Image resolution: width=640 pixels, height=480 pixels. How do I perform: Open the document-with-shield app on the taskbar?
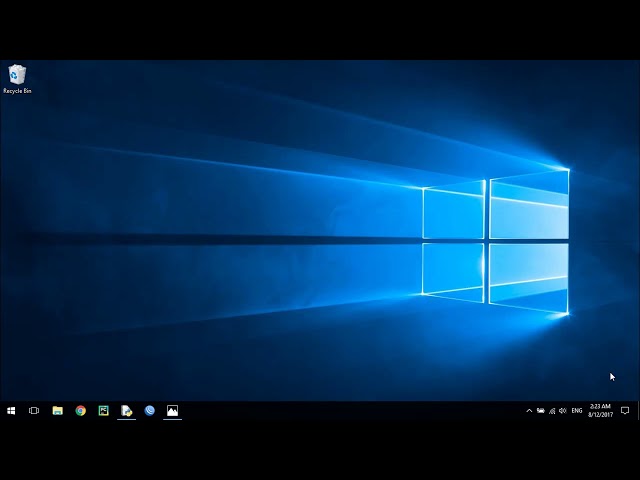pos(127,411)
